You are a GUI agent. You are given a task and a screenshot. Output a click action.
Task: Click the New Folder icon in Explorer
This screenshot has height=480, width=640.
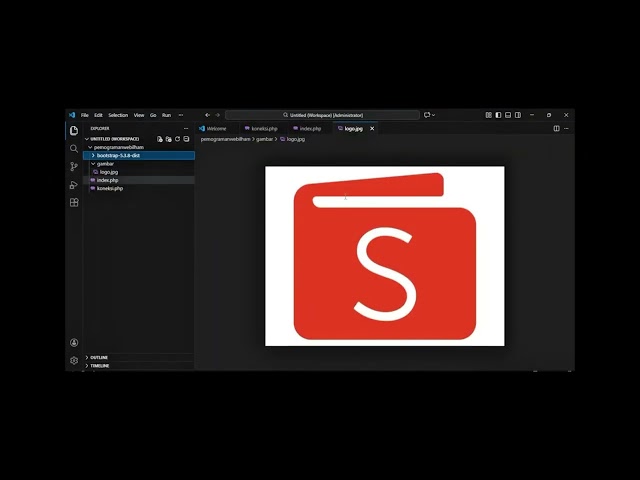(x=169, y=139)
